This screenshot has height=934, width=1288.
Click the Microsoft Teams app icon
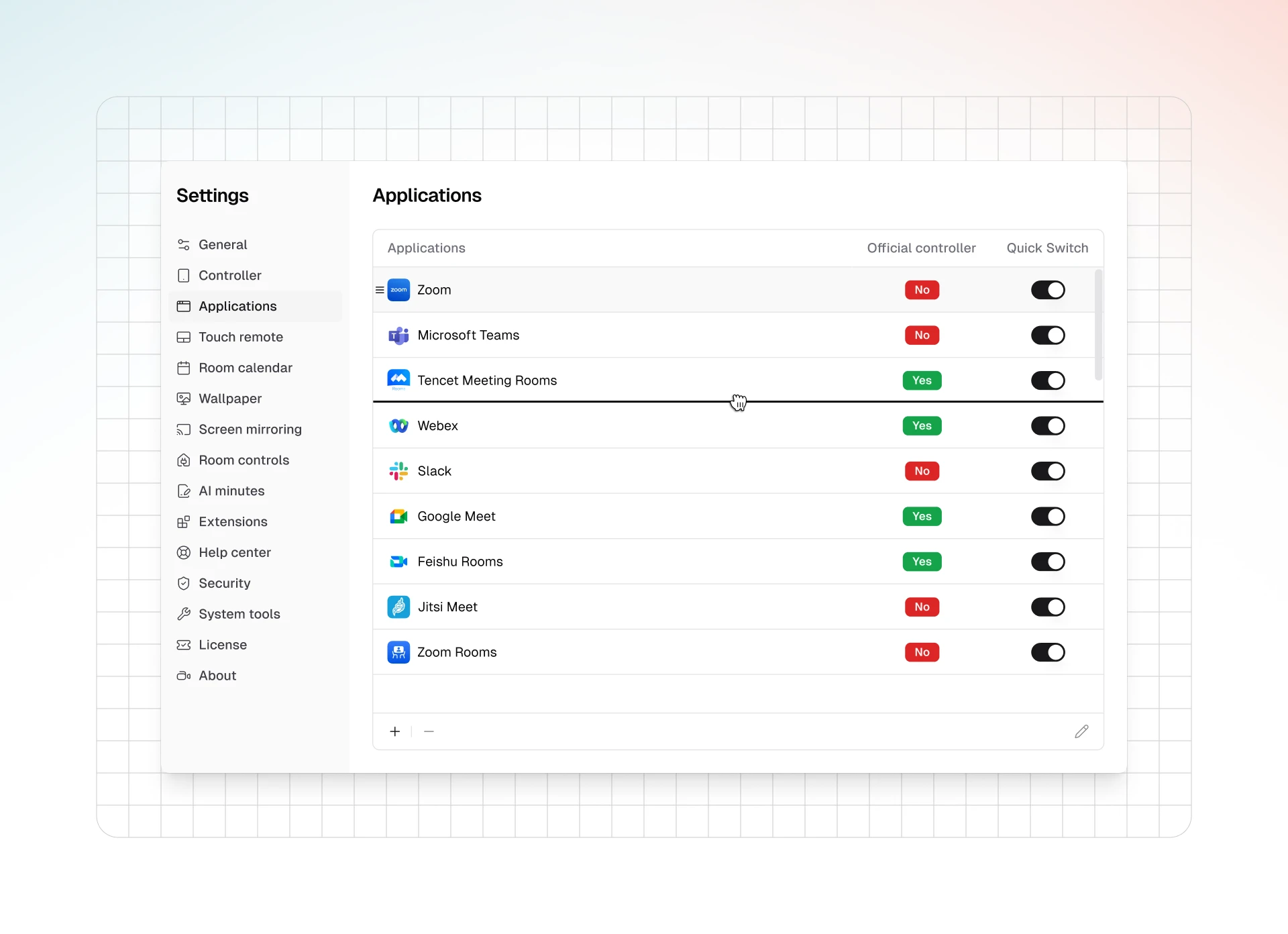click(x=398, y=335)
